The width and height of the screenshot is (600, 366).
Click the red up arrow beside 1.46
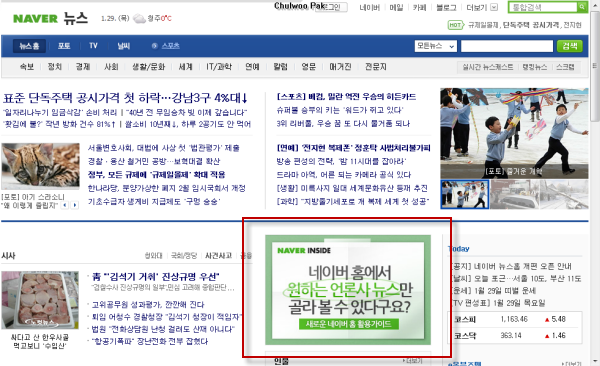(547, 336)
